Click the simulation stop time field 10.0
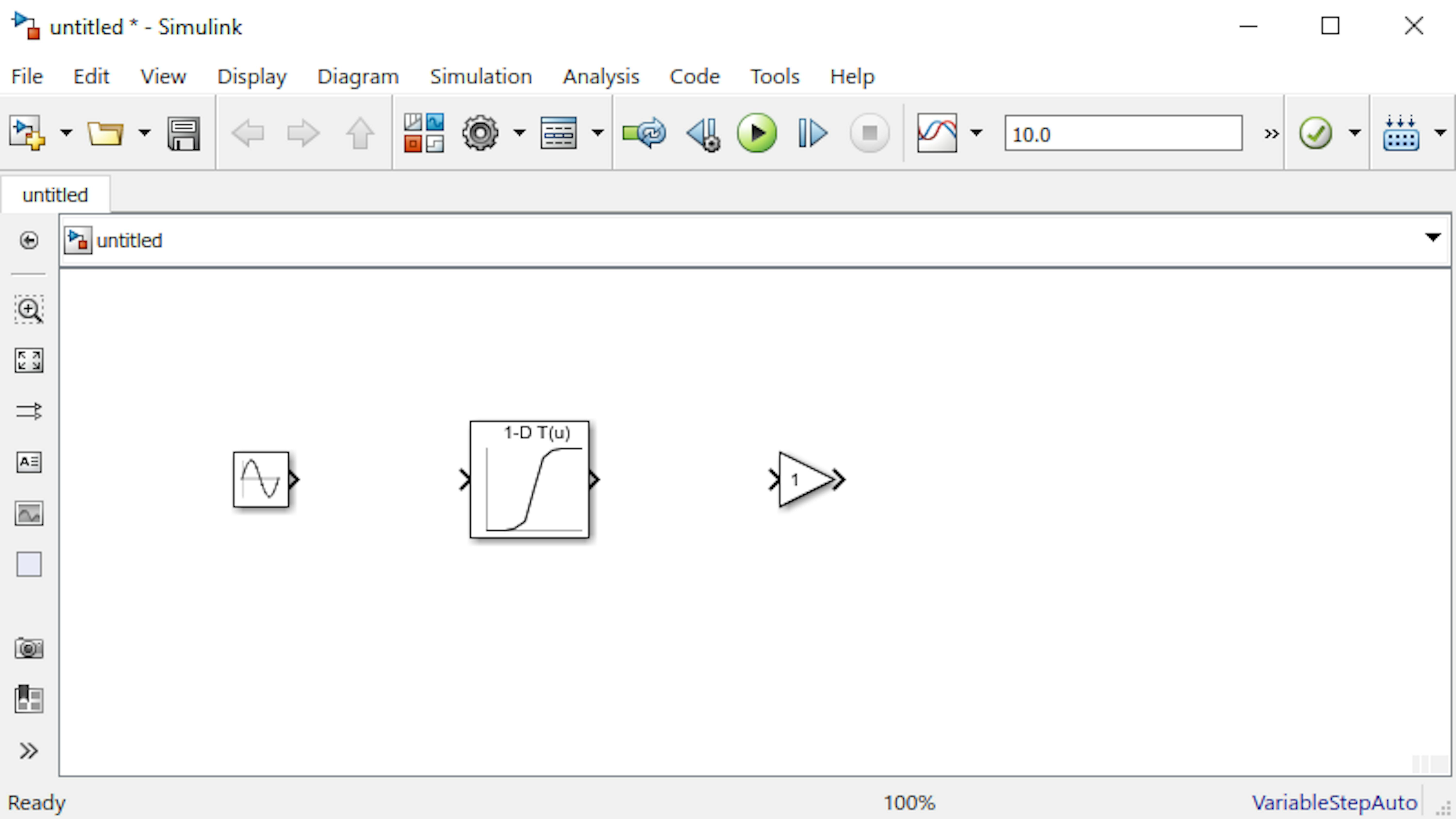Viewport: 1456px width, 819px height. 1123,133
